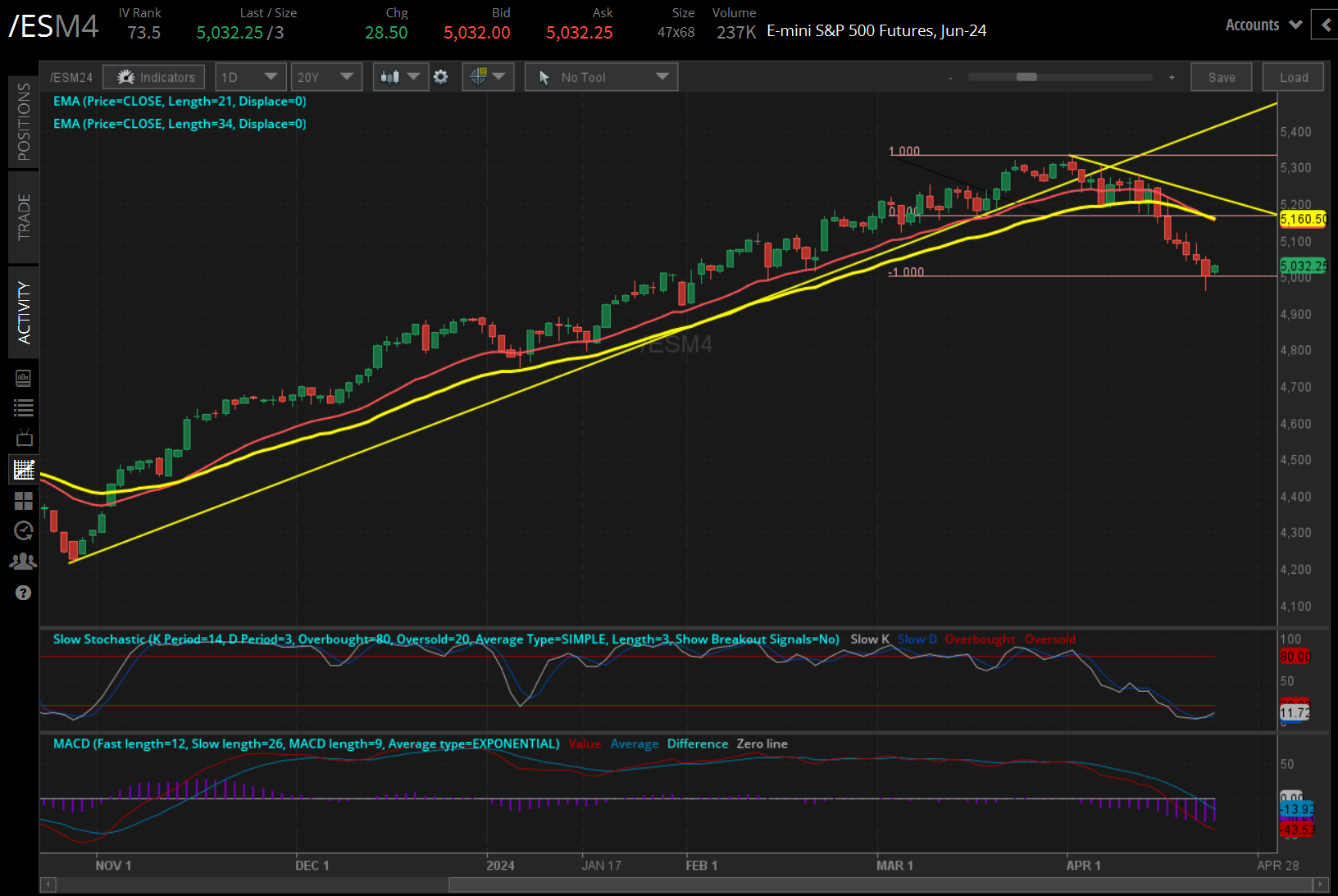The height and width of the screenshot is (896, 1338).
Task: Open the Charts icon in the sidebar
Action: coord(23,469)
